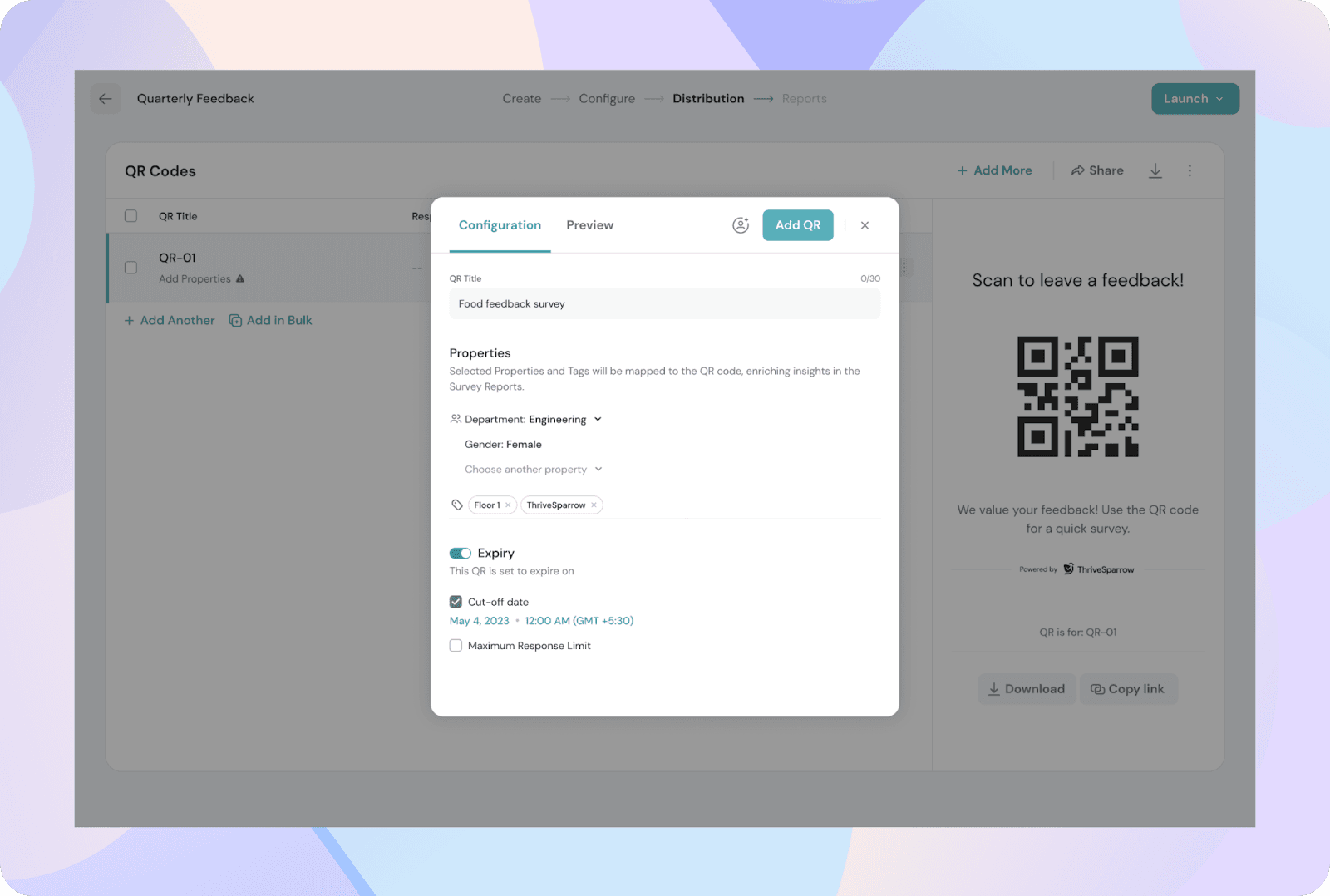Uncheck the Cut-off date checkbox
Screen dimensions: 1330x896
pyautogui.click(x=456, y=602)
